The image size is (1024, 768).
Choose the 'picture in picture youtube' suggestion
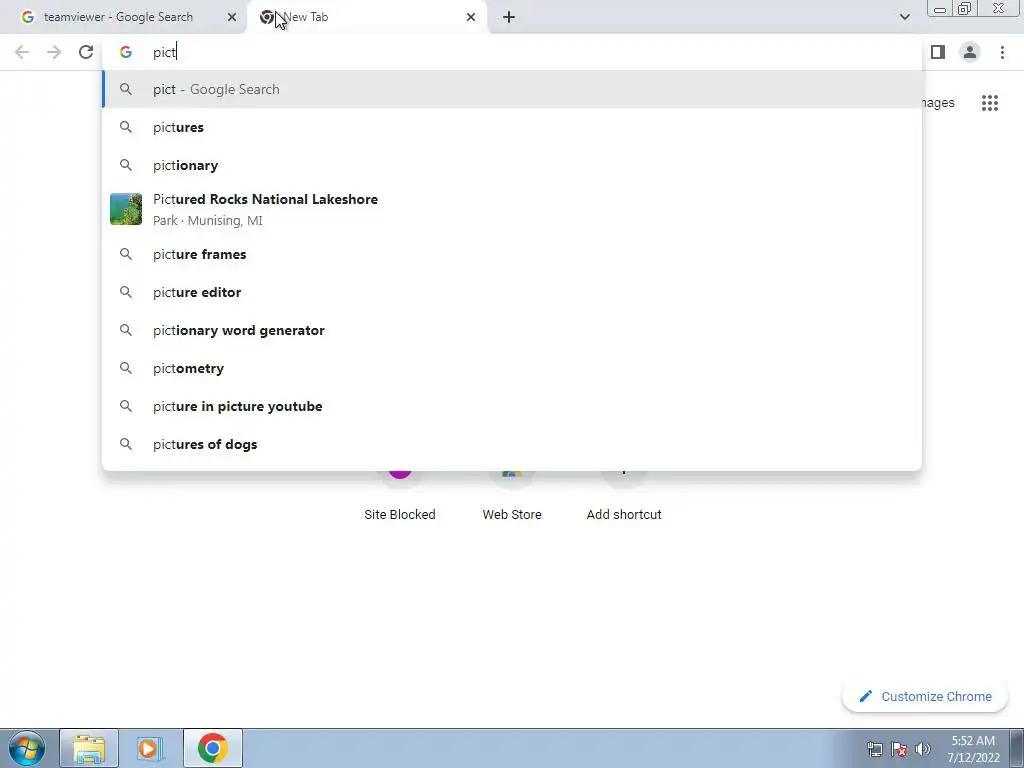point(512,406)
